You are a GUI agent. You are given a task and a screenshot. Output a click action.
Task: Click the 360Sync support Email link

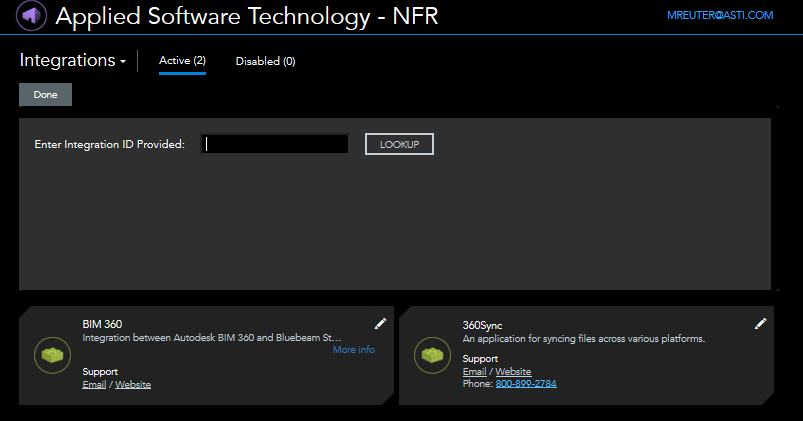tap(474, 372)
